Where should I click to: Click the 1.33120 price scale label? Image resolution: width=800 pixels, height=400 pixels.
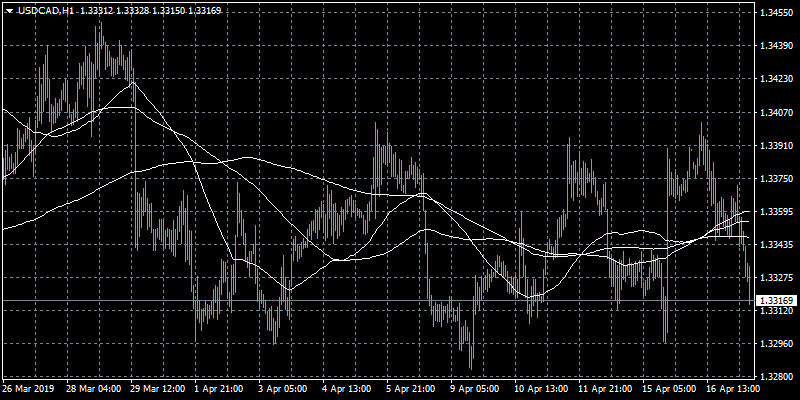click(777, 311)
